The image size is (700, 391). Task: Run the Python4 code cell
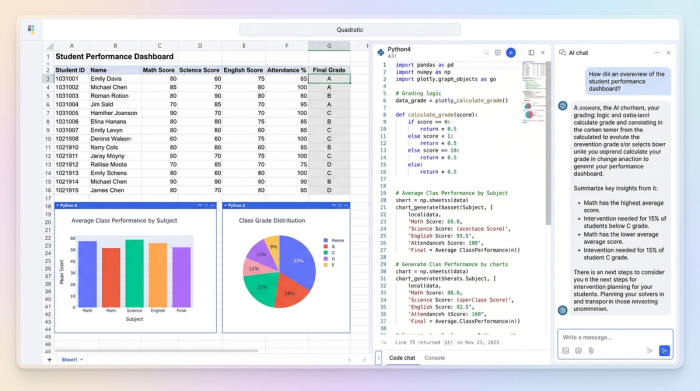(511, 53)
